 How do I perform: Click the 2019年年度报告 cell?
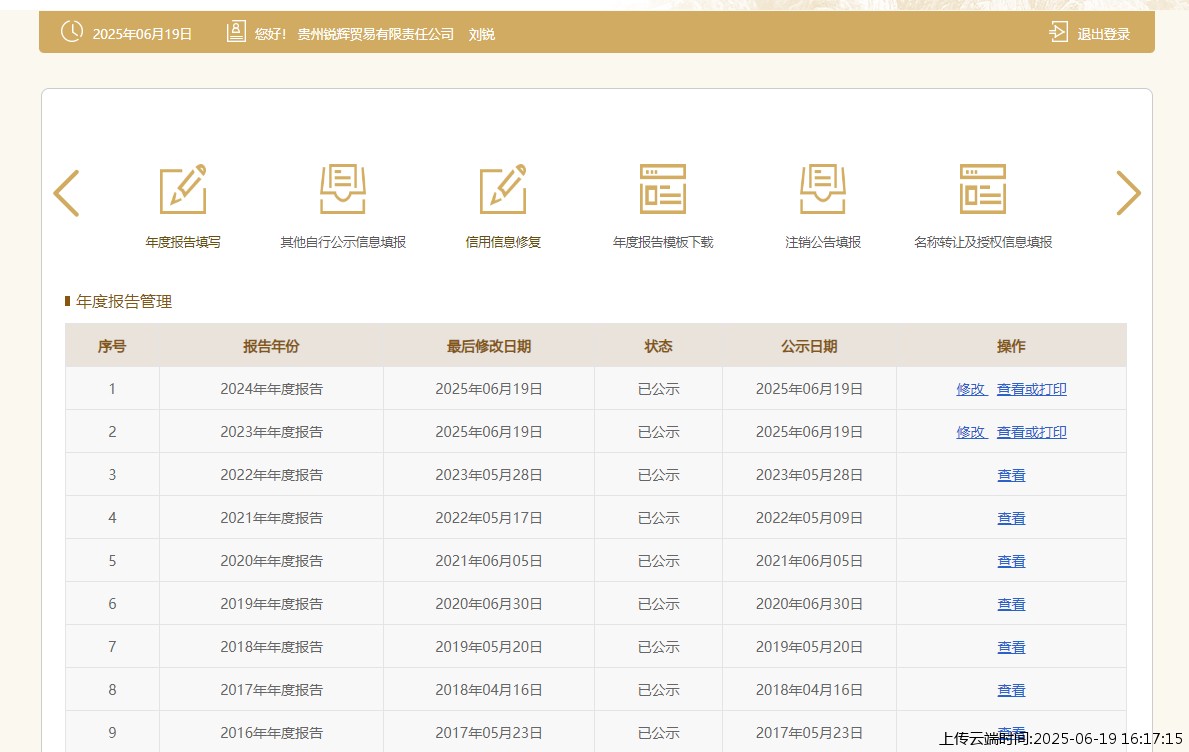point(271,604)
